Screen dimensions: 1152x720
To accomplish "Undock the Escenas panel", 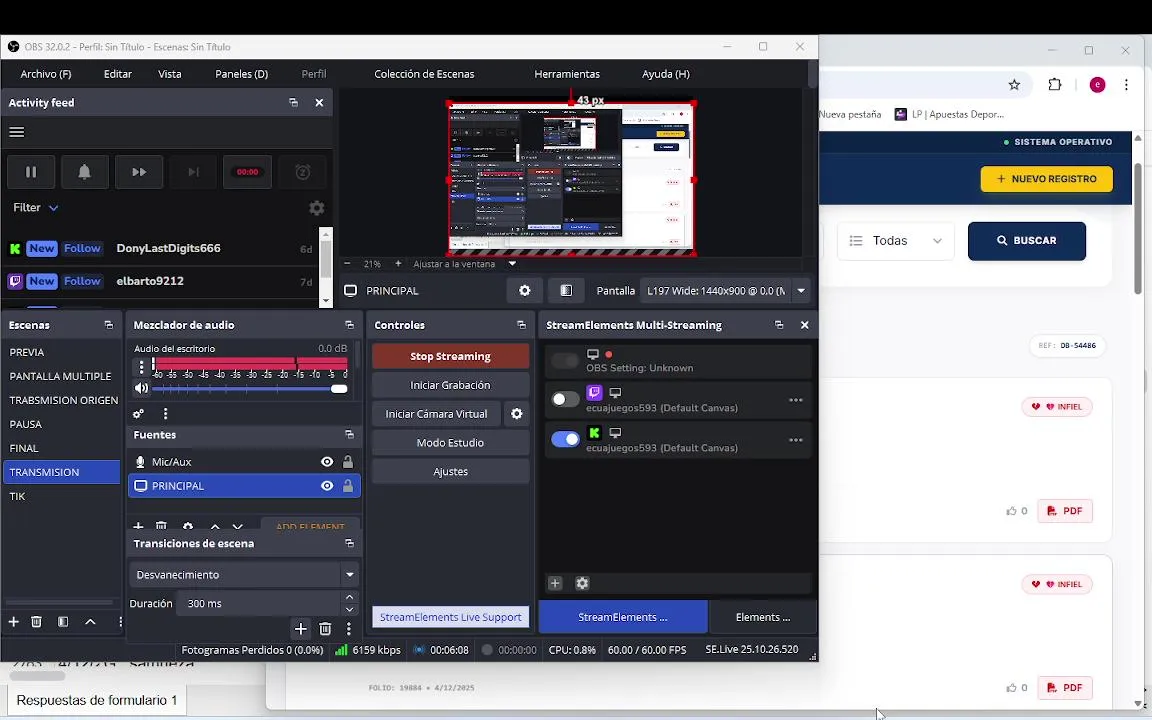I will 109,325.
